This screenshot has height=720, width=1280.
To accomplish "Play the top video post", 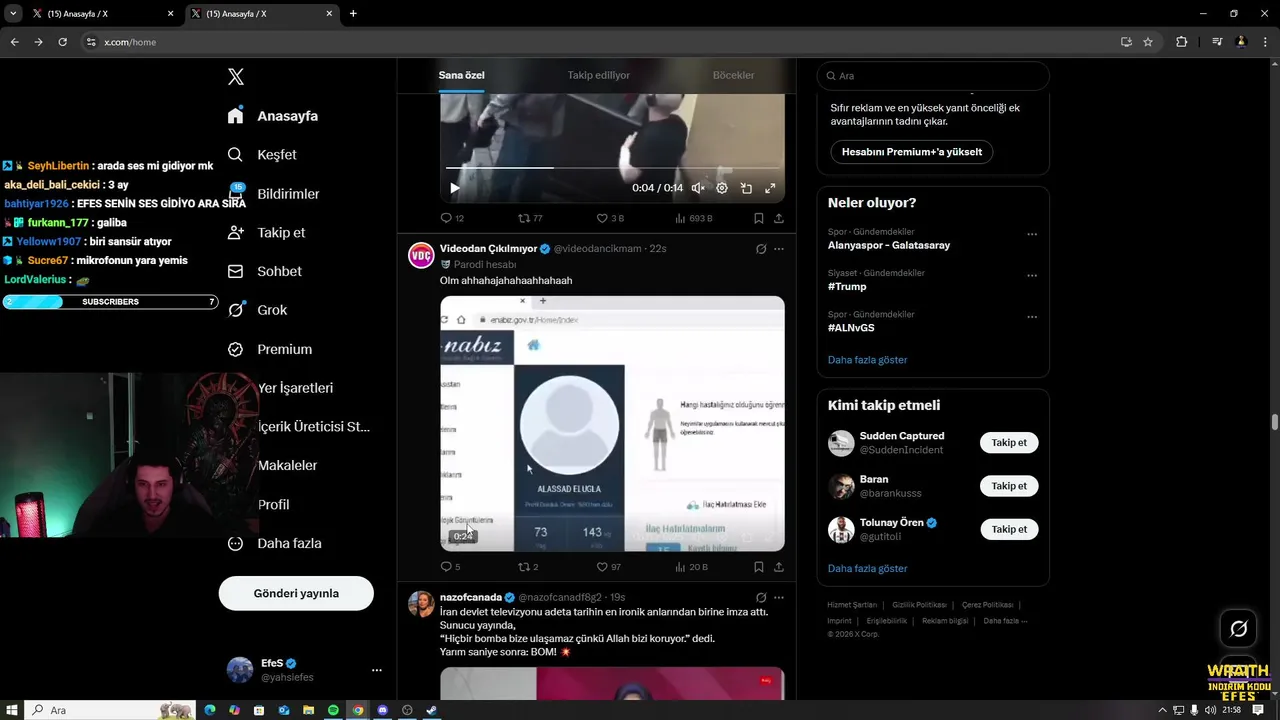I will [x=455, y=188].
